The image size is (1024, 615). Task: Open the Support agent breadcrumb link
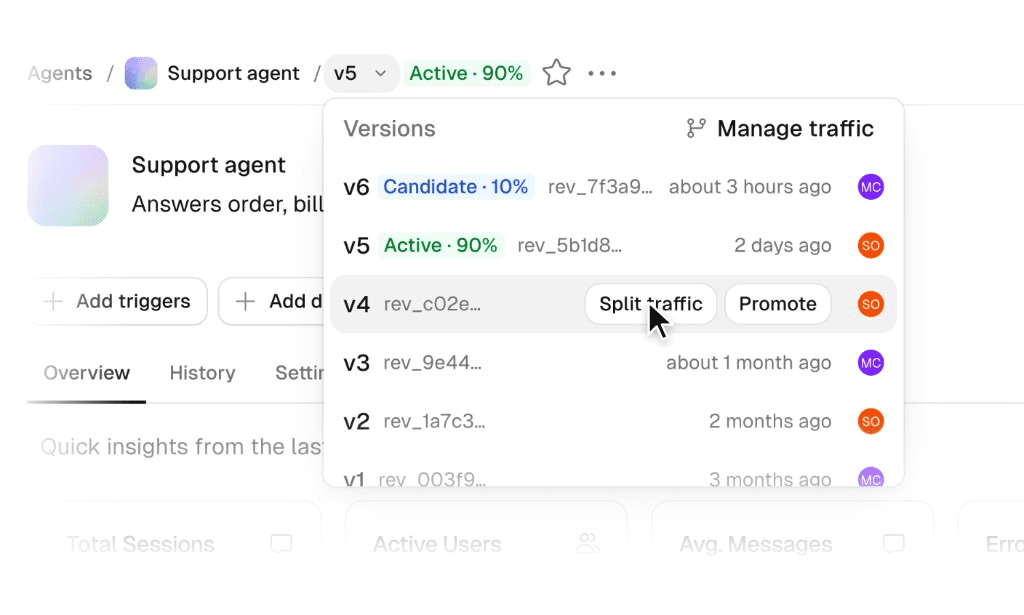pos(233,73)
